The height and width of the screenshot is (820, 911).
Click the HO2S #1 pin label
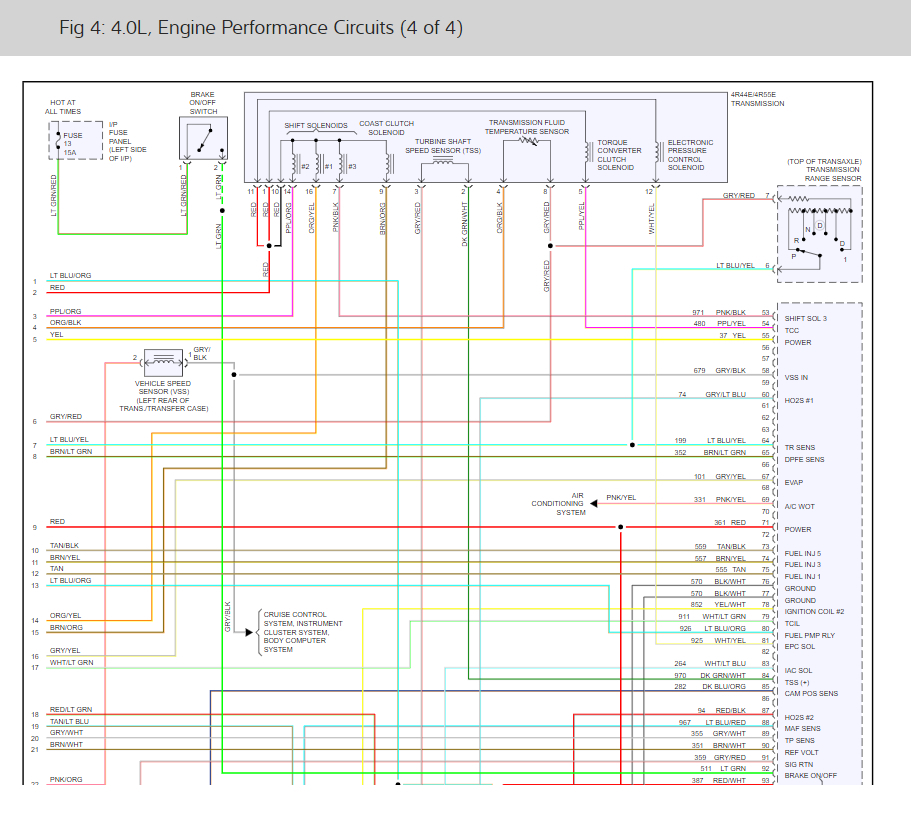point(799,400)
